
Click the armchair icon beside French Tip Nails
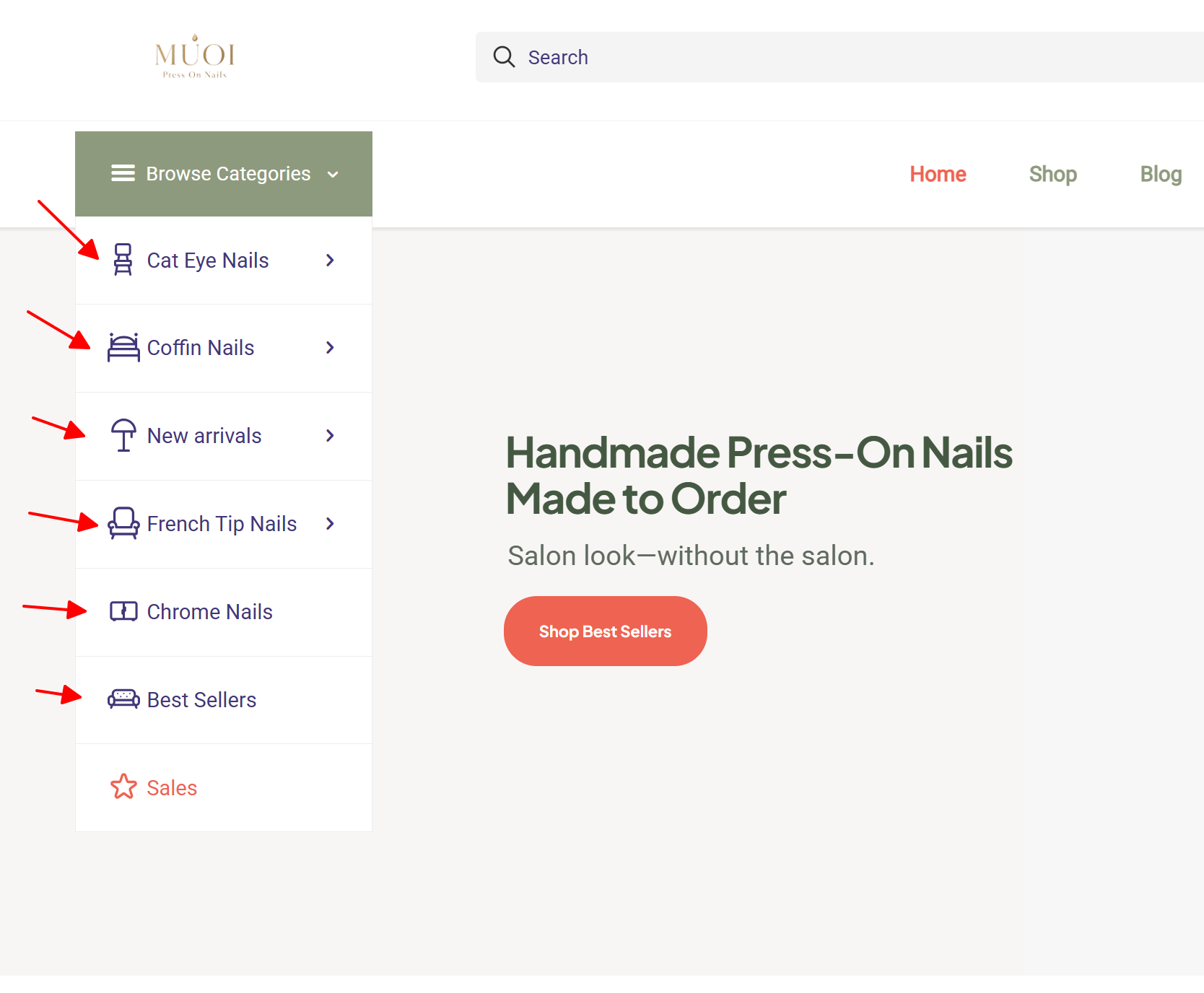123,523
